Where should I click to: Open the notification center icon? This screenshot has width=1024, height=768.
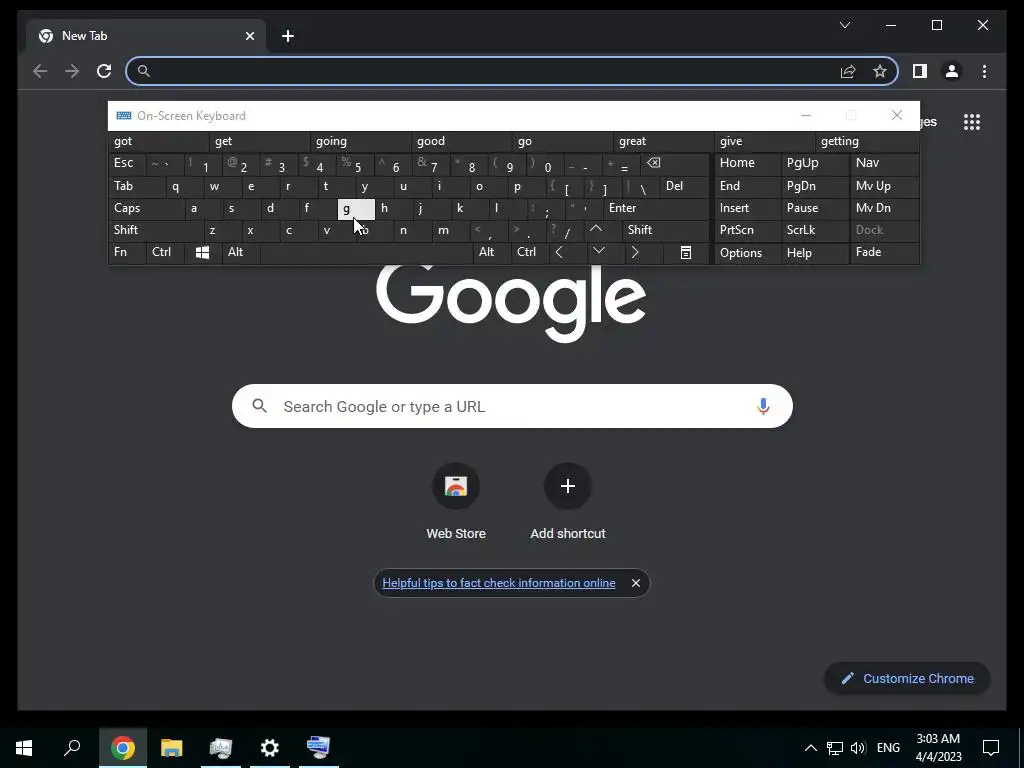pyautogui.click(x=991, y=748)
